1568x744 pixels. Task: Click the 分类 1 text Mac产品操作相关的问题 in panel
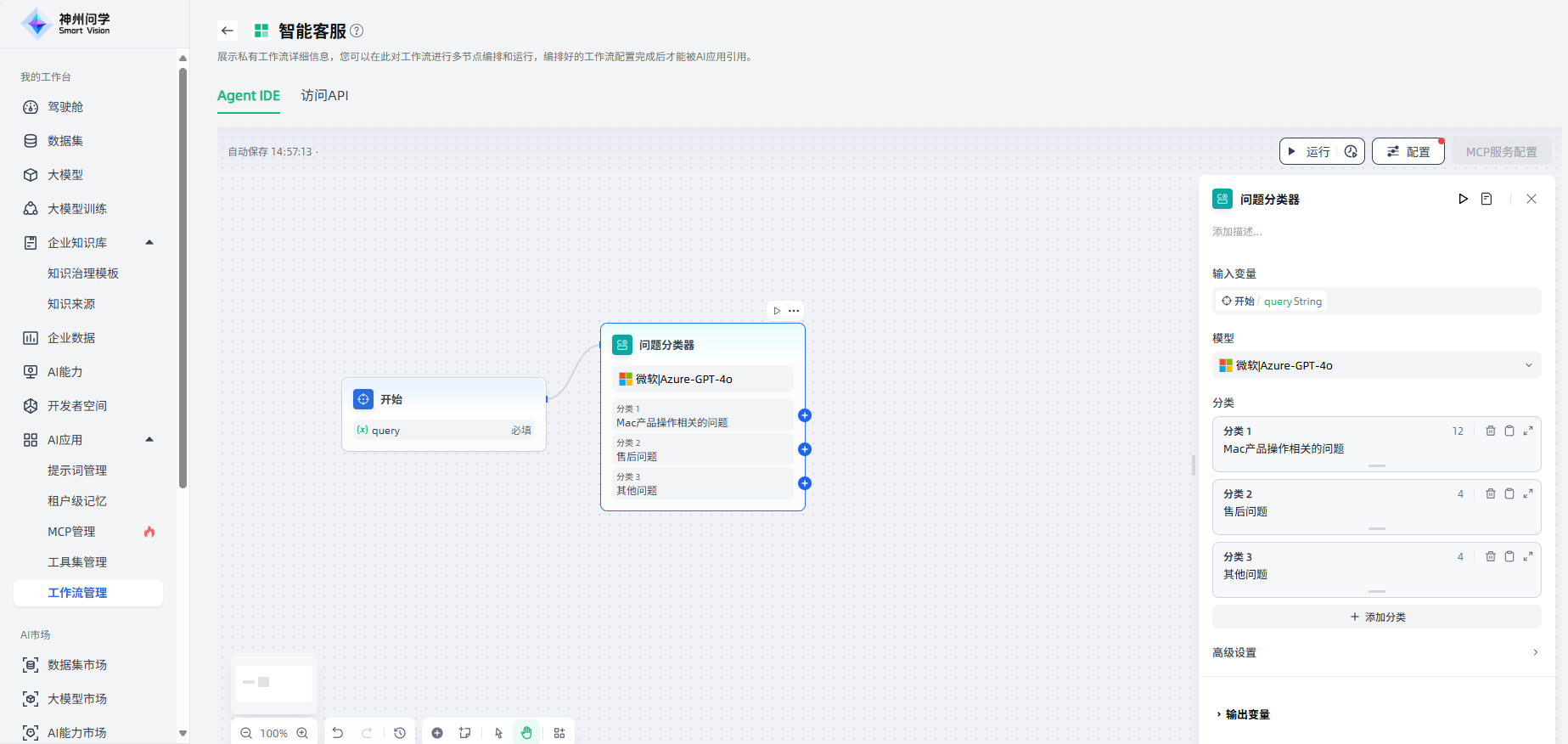coord(1283,448)
